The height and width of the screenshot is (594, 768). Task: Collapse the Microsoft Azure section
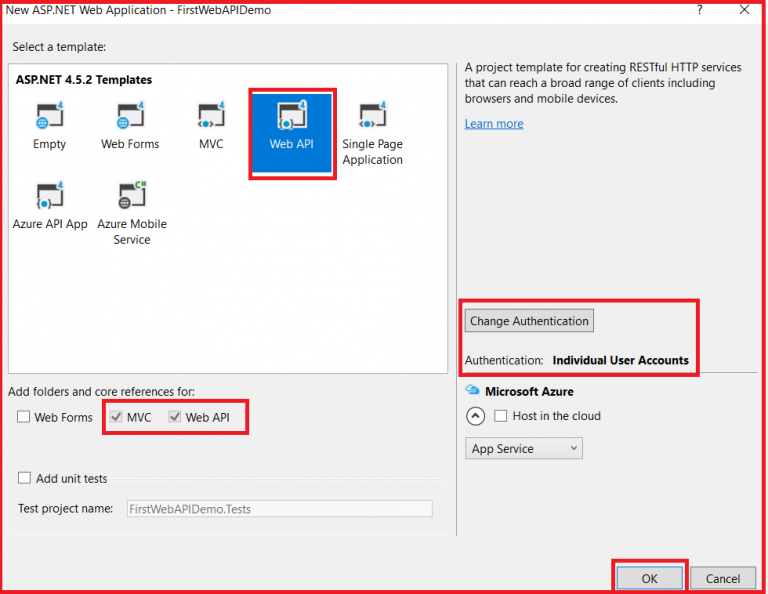[x=475, y=416]
